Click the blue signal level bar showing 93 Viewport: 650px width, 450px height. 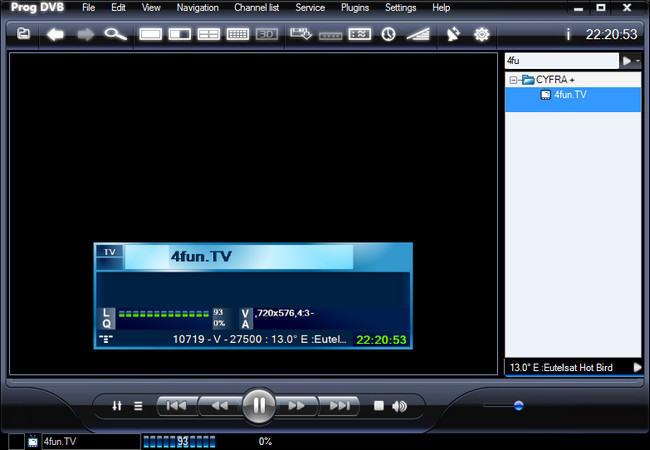pyautogui.click(x=179, y=442)
